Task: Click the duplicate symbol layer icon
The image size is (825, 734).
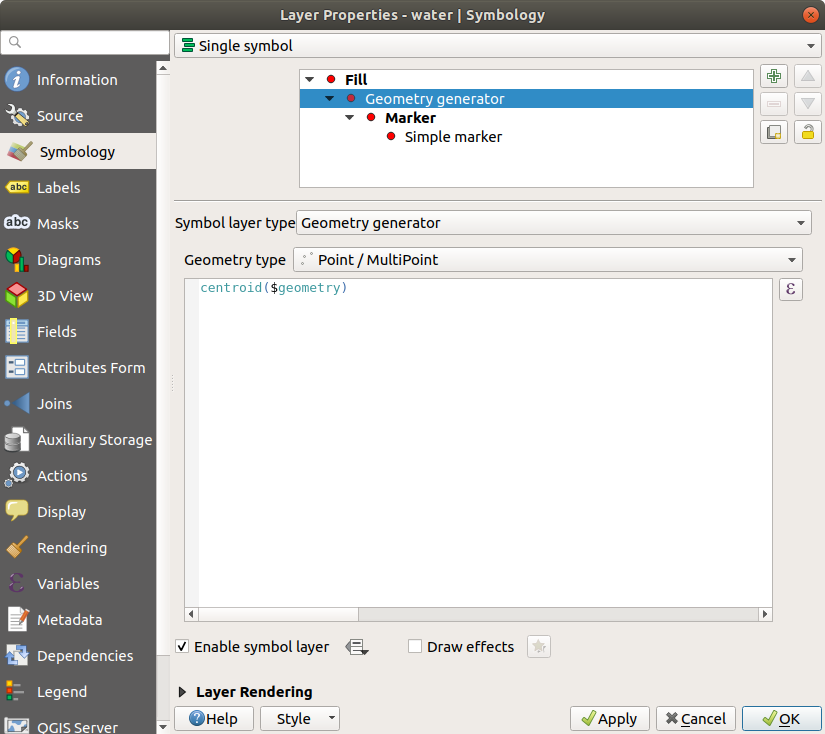Action: 773,131
